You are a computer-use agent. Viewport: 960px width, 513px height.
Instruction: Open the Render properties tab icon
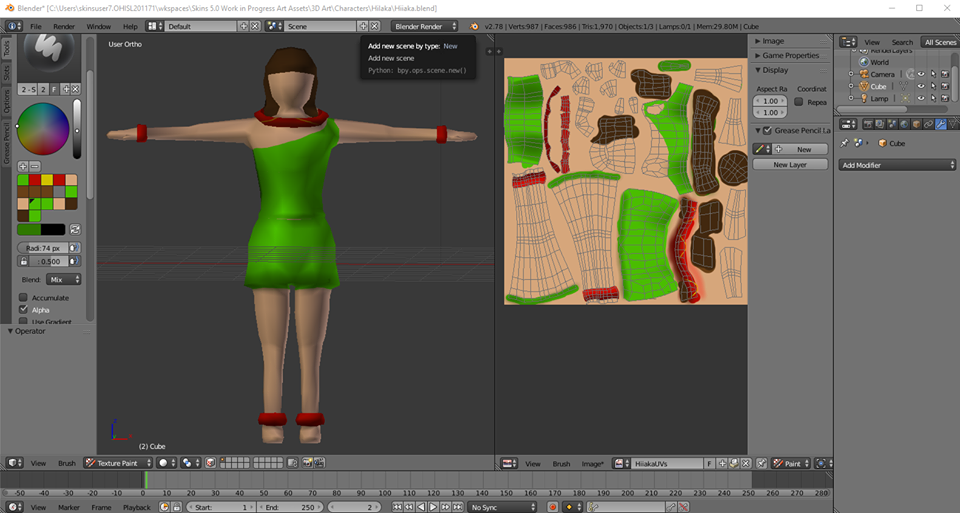coord(868,124)
